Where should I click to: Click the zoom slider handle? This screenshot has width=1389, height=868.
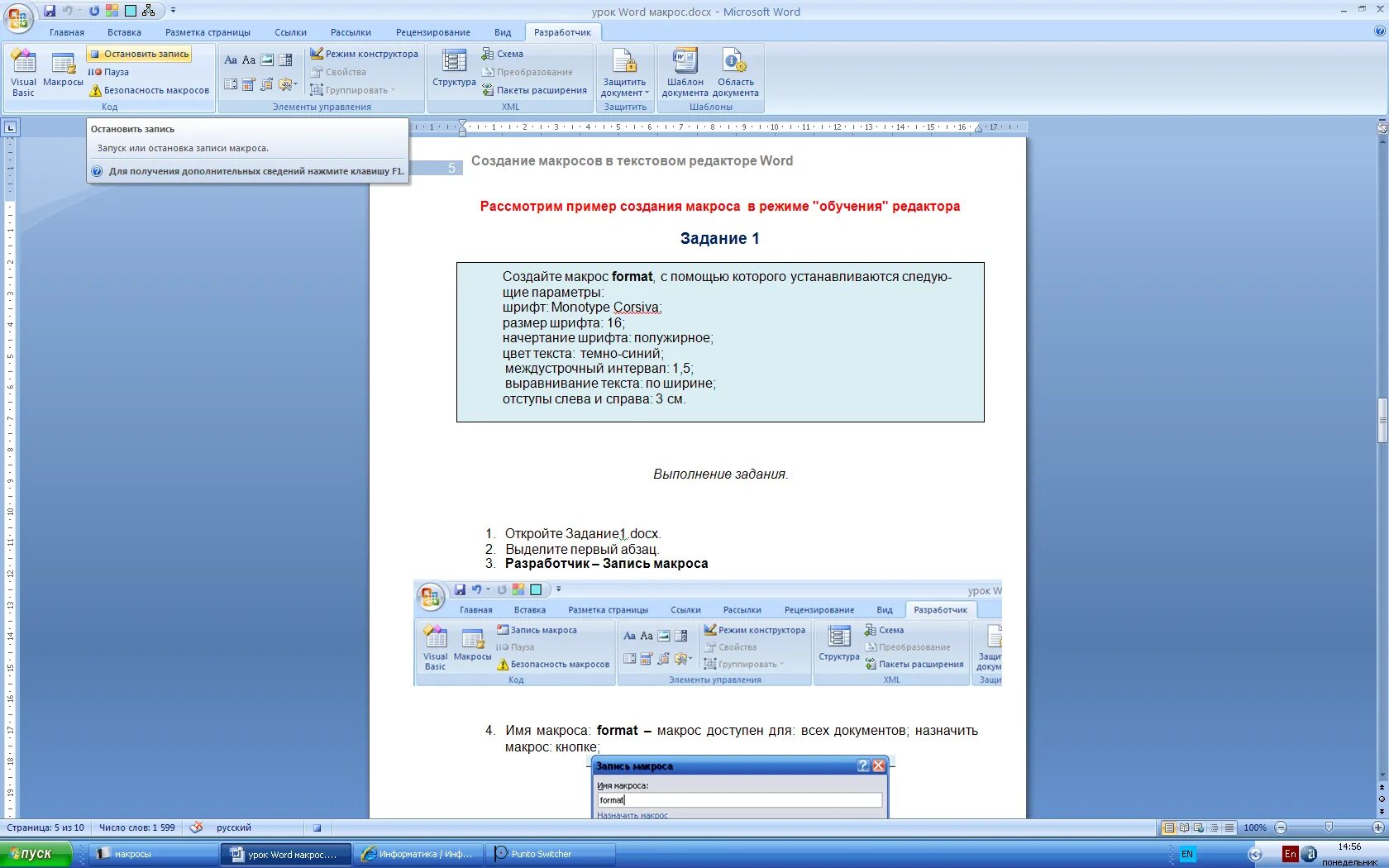[1329, 827]
